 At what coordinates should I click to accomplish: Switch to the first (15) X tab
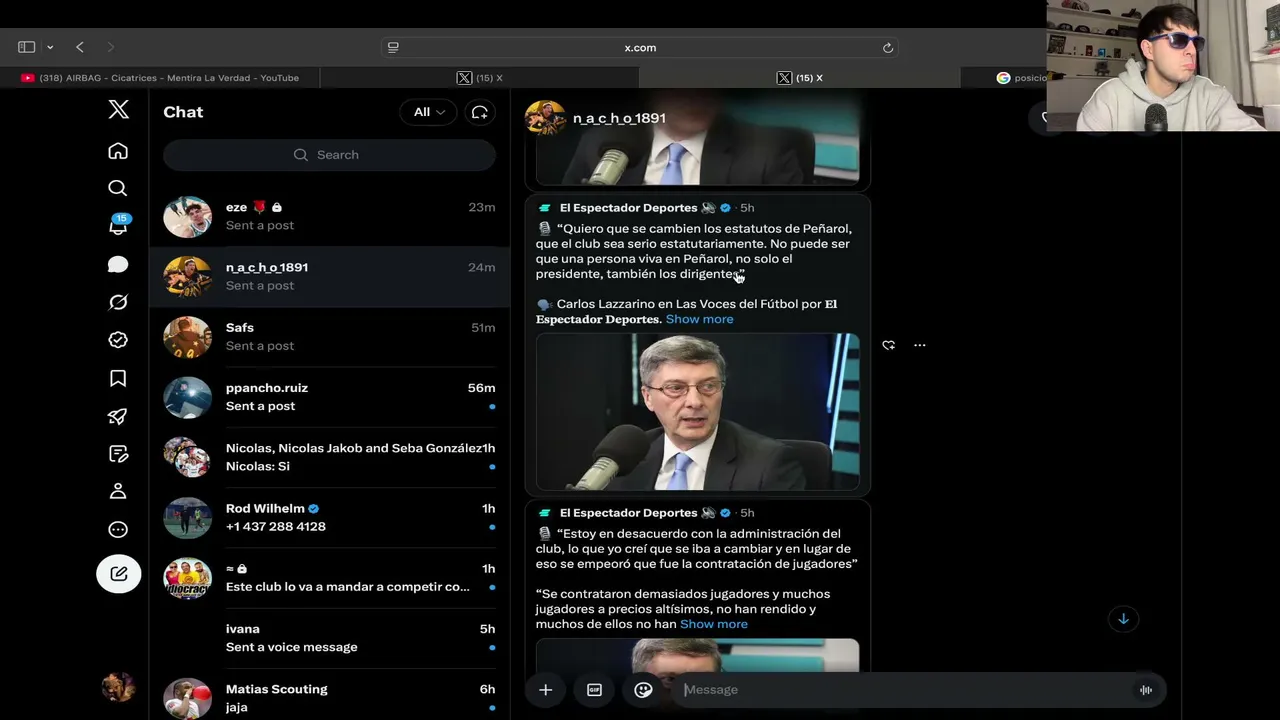(479, 78)
